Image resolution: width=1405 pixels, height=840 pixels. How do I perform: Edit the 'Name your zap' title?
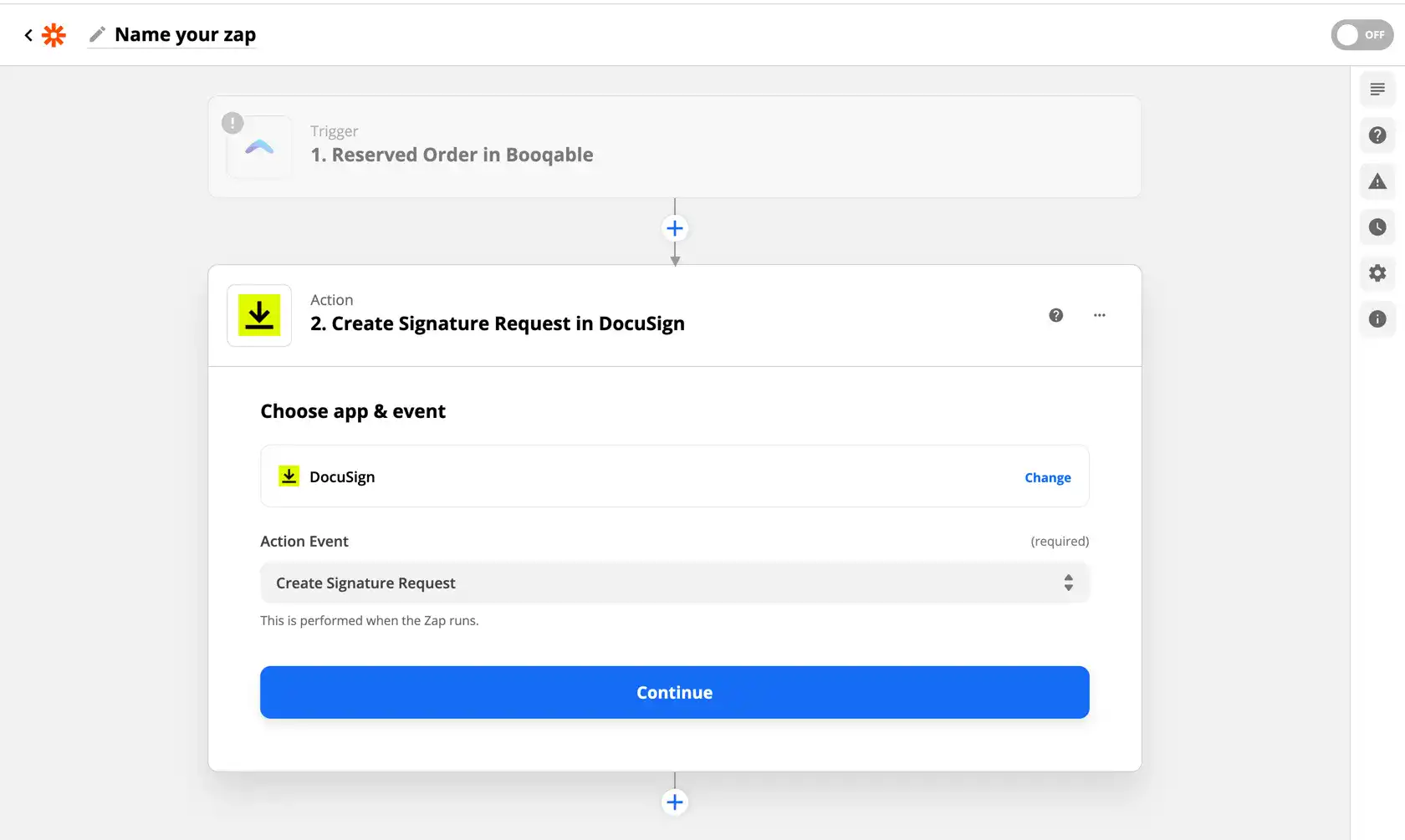[185, 34]
